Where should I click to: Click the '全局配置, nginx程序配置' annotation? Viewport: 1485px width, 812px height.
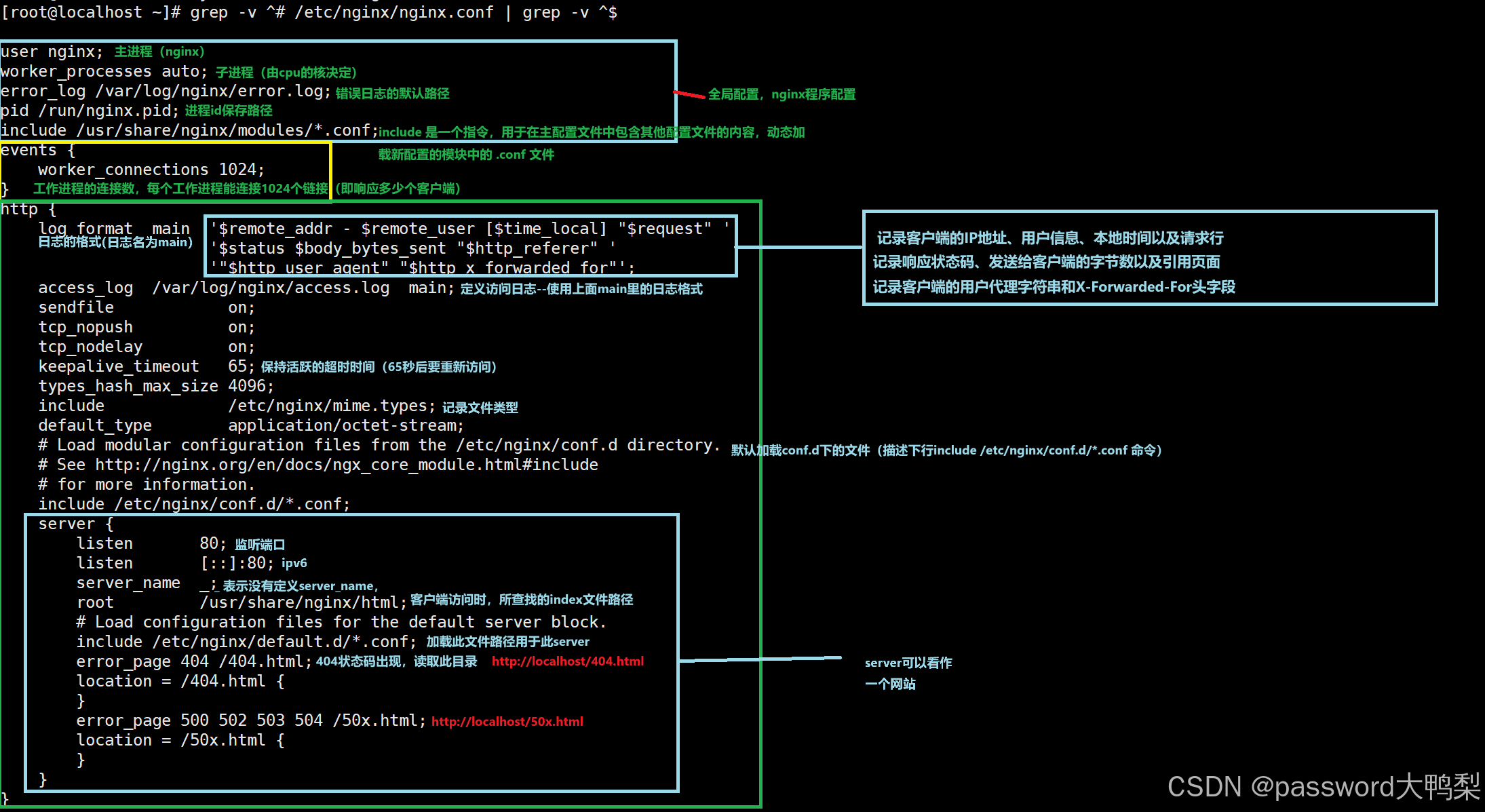(x=782, y=94)
